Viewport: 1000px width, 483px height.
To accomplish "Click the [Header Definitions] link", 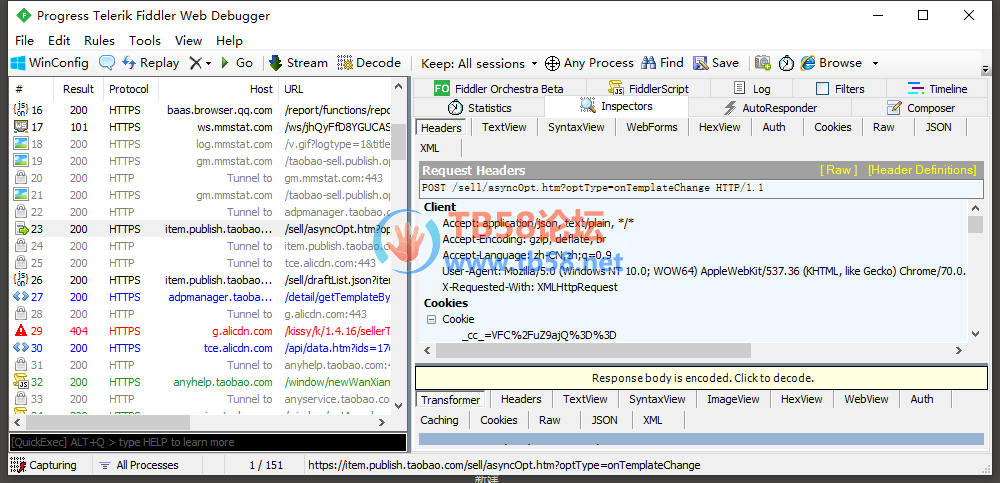I will (922, 170).
